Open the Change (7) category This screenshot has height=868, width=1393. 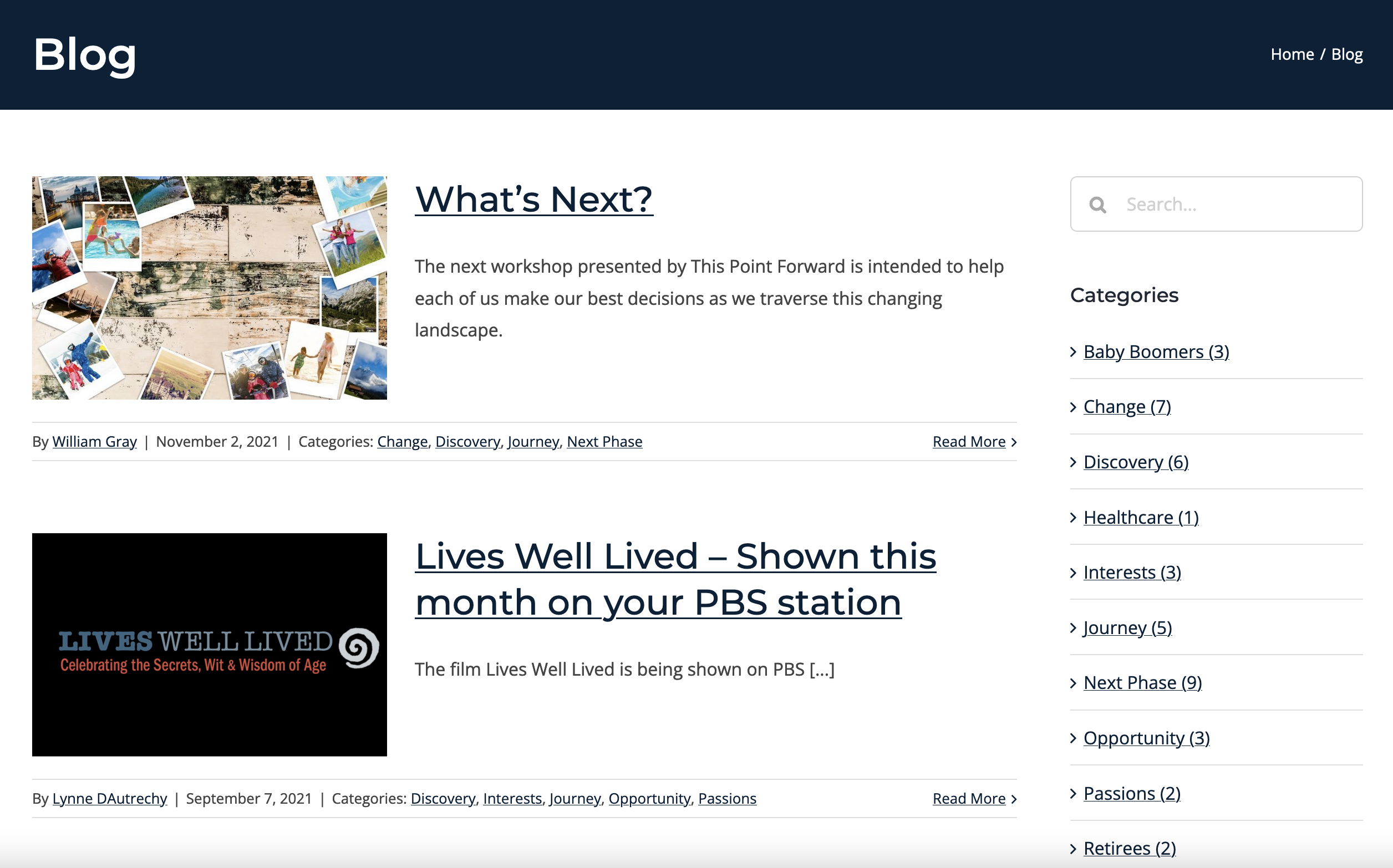coord(1127,406)
